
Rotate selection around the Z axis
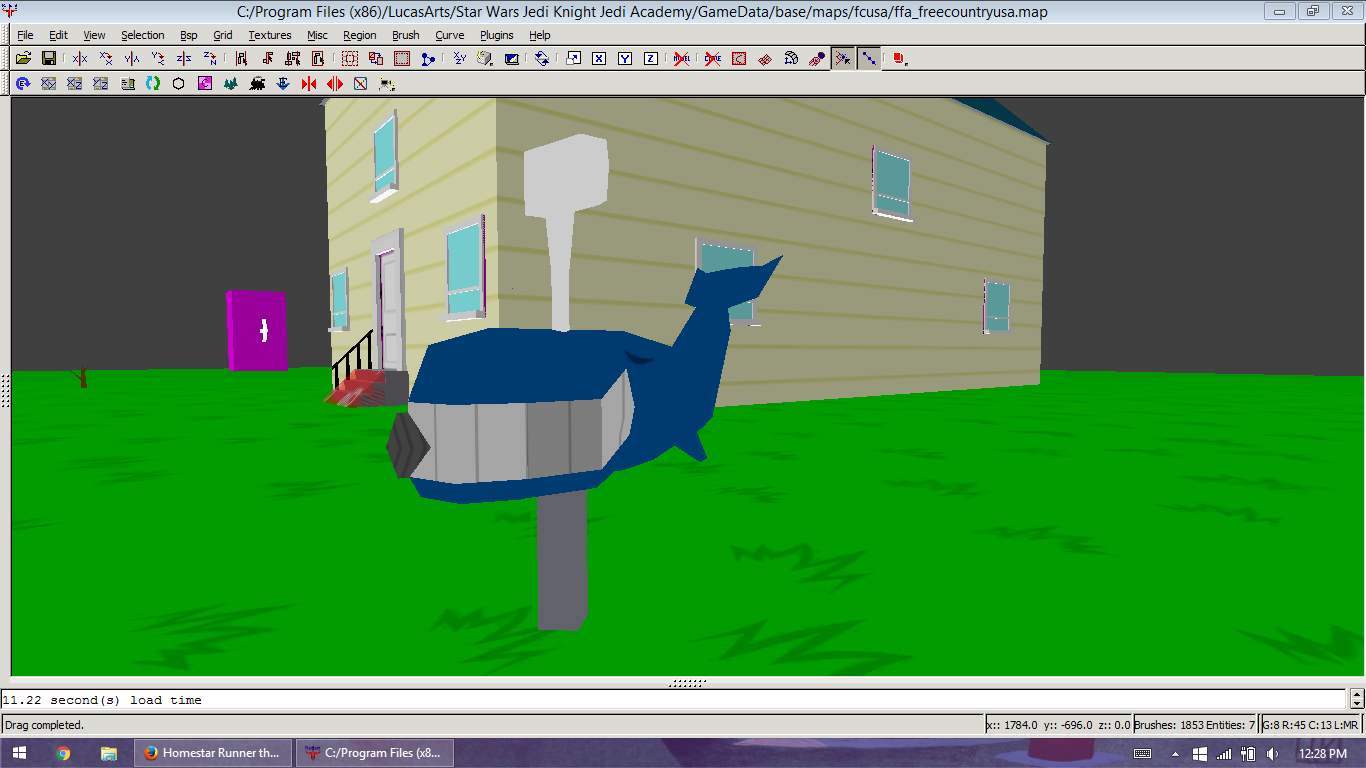[x=210, y=58]
